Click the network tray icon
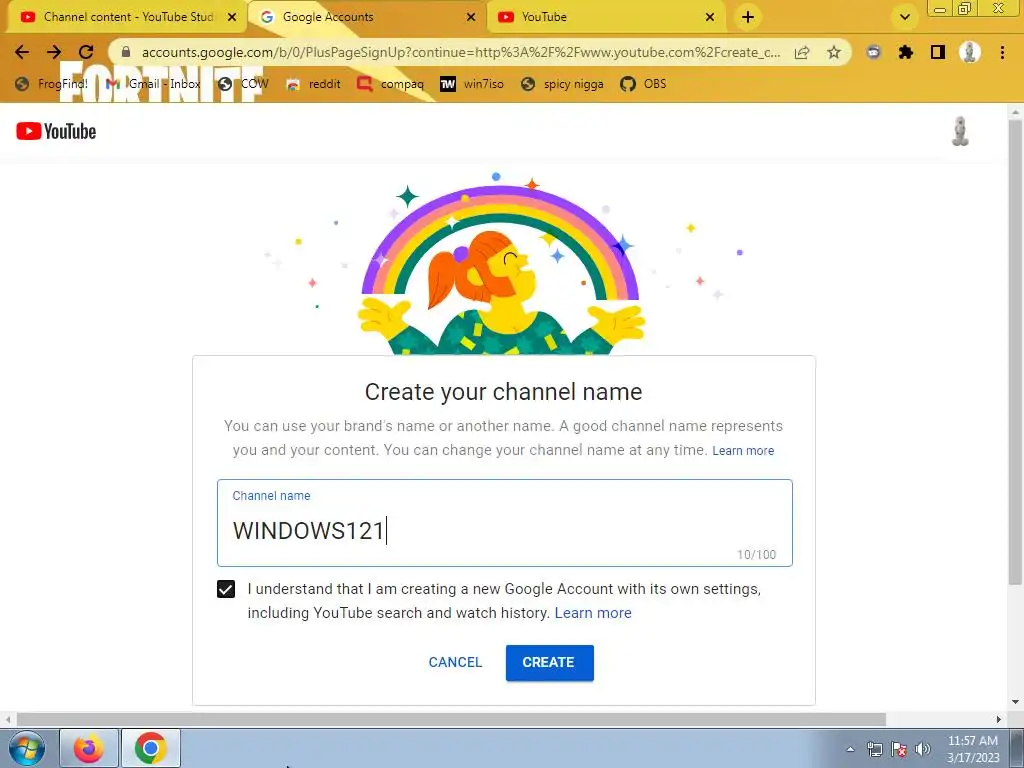 click(874, 749)
